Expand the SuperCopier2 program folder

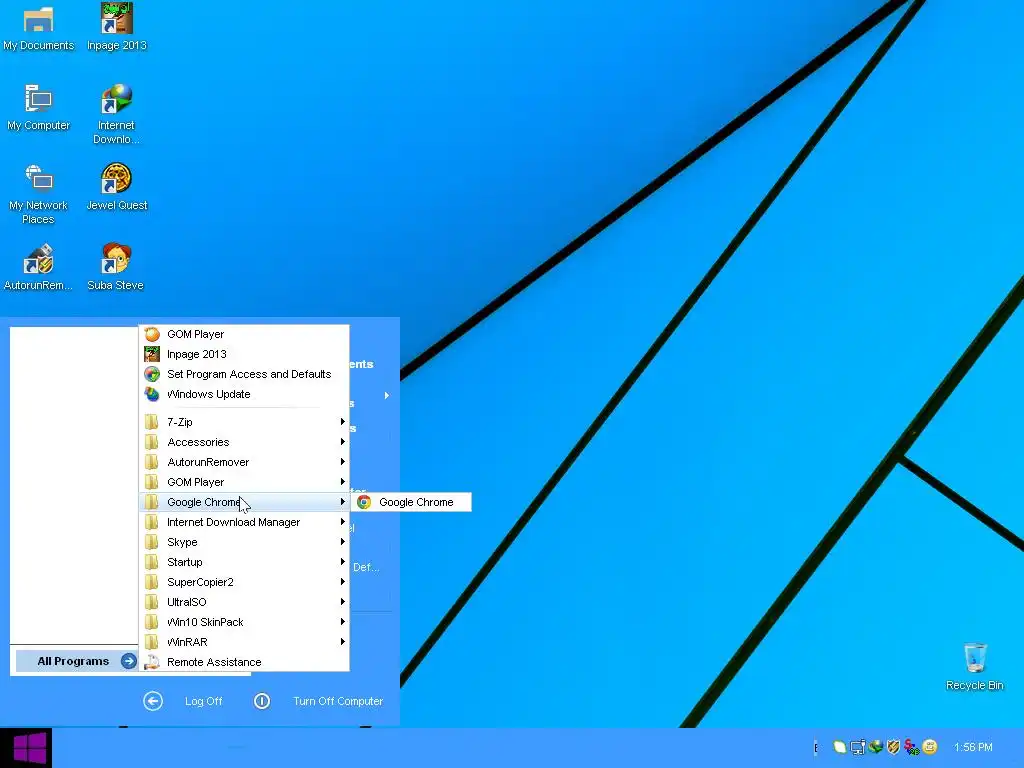(x=244, y=582)
